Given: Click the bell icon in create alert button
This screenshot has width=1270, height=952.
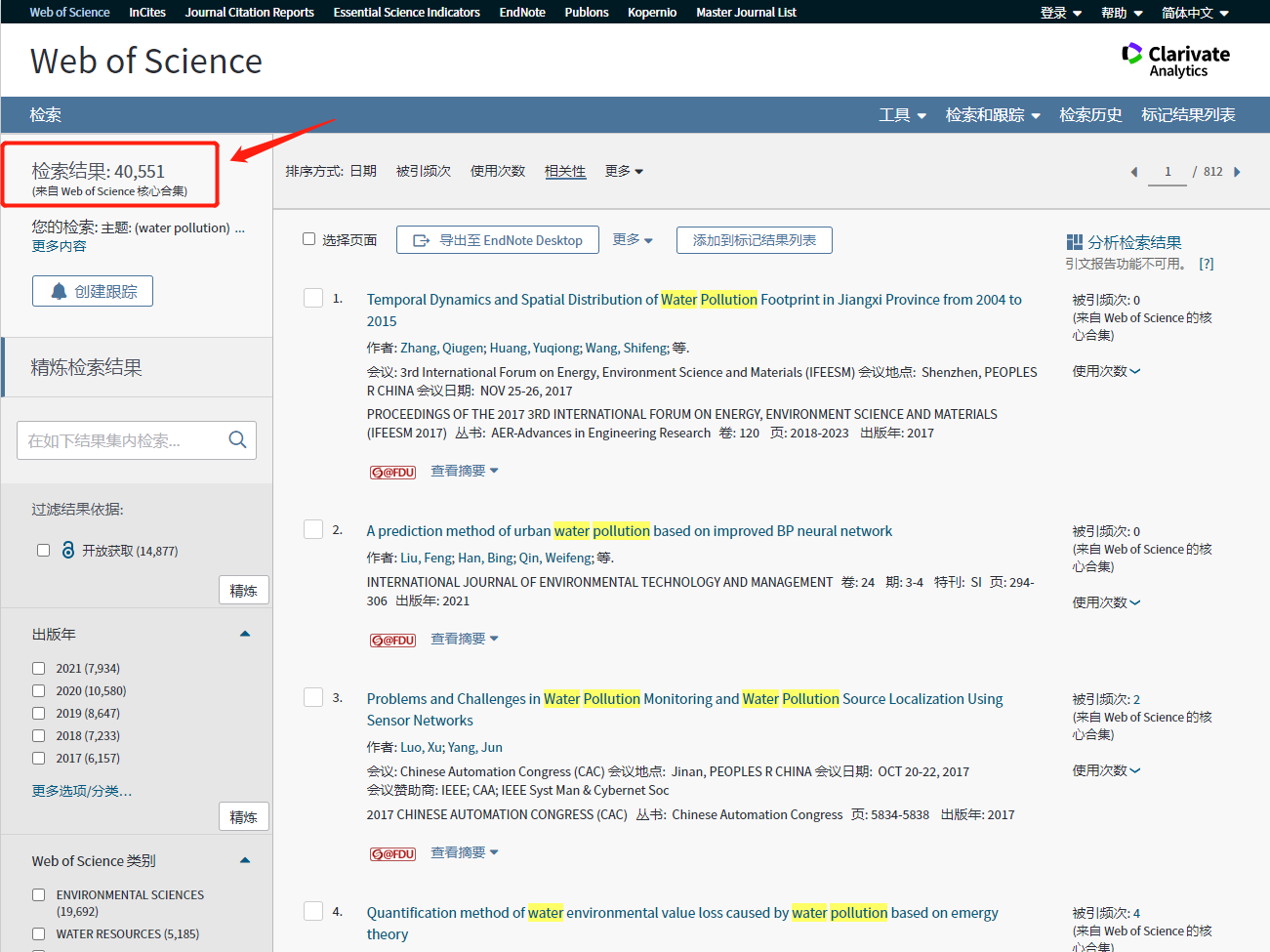Looking at the screenshot, I should coord(59,291).
